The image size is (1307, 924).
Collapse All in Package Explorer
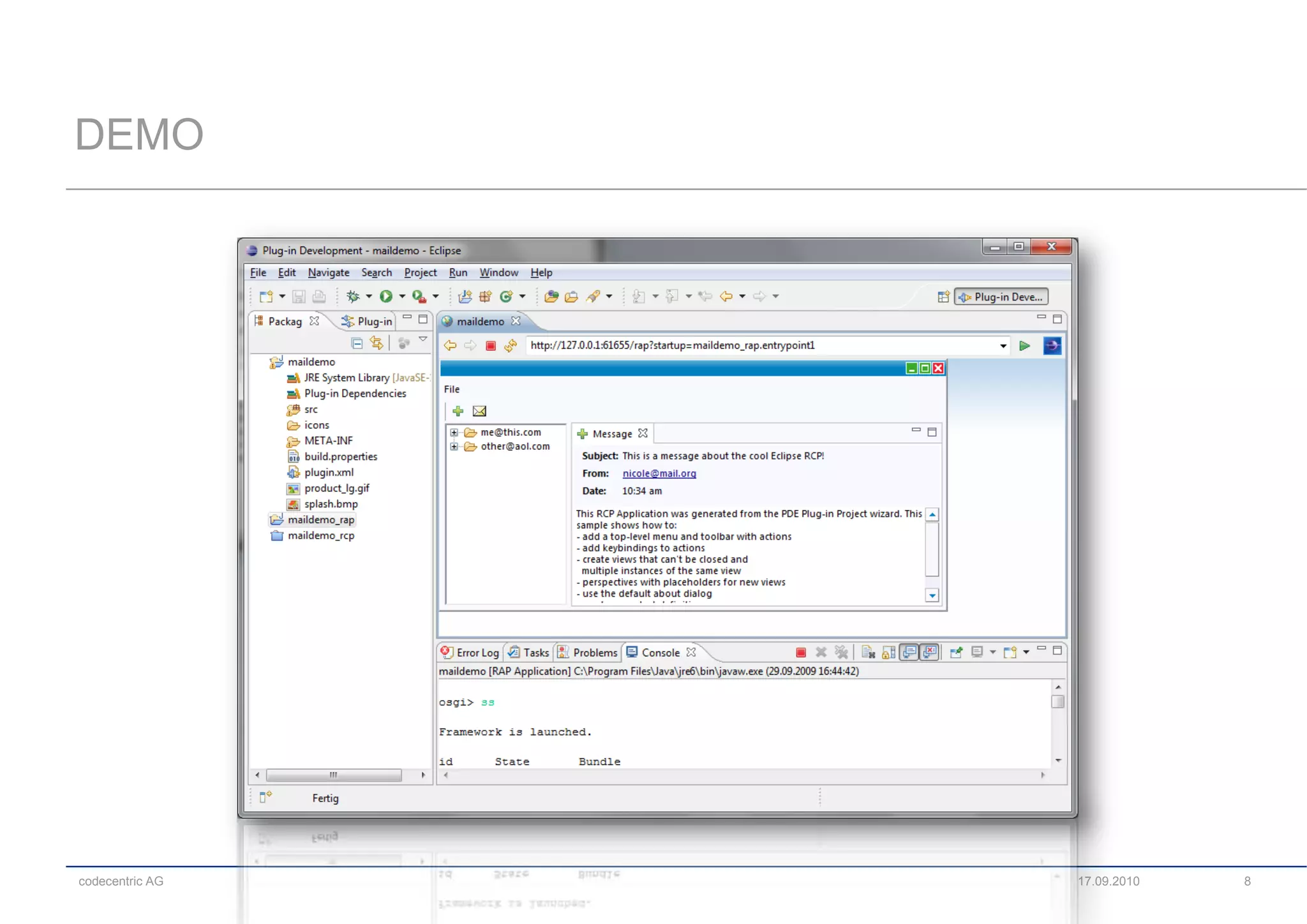click(x=357, y=343)
